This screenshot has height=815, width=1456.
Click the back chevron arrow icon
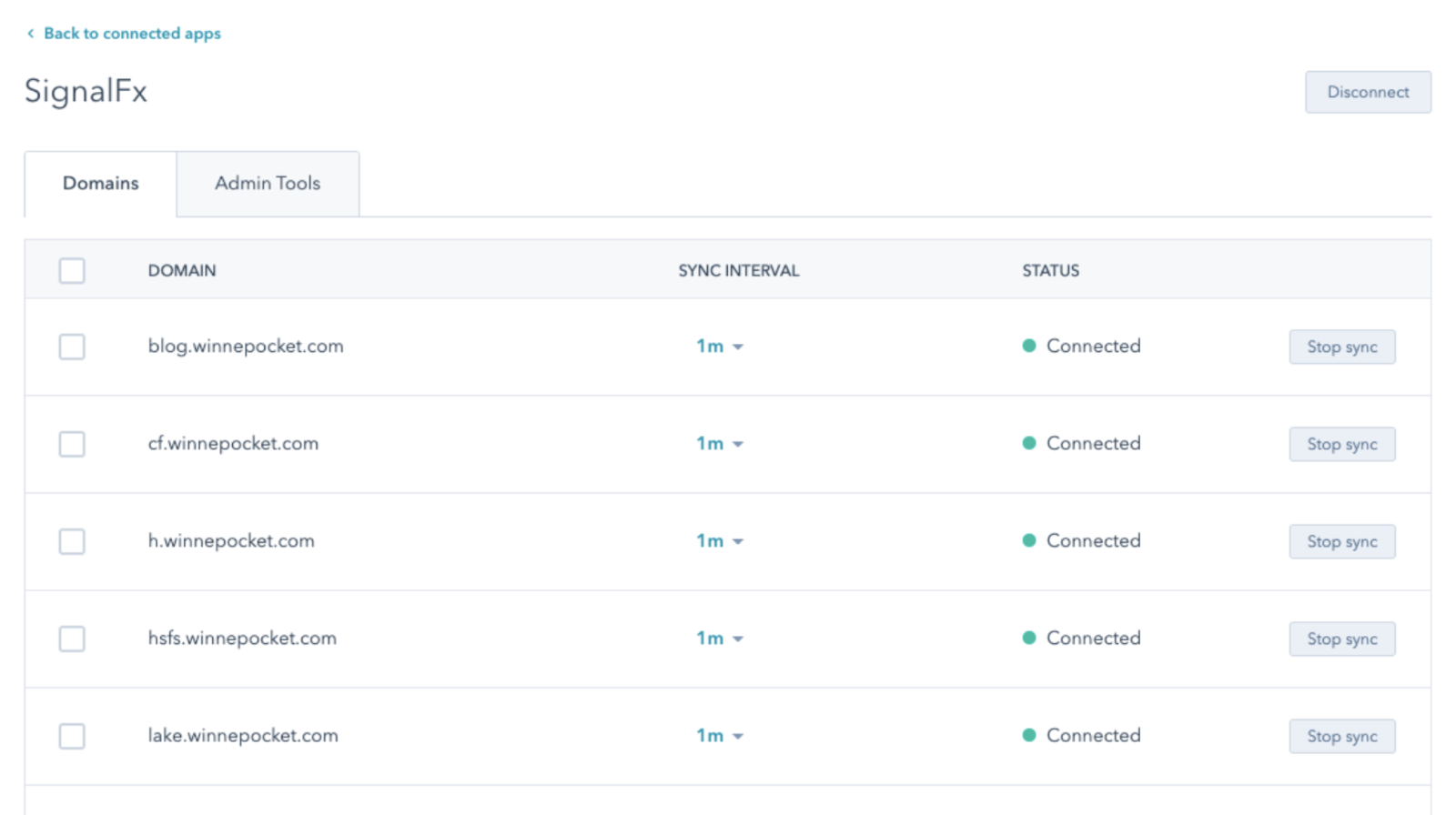coord(30,34)
